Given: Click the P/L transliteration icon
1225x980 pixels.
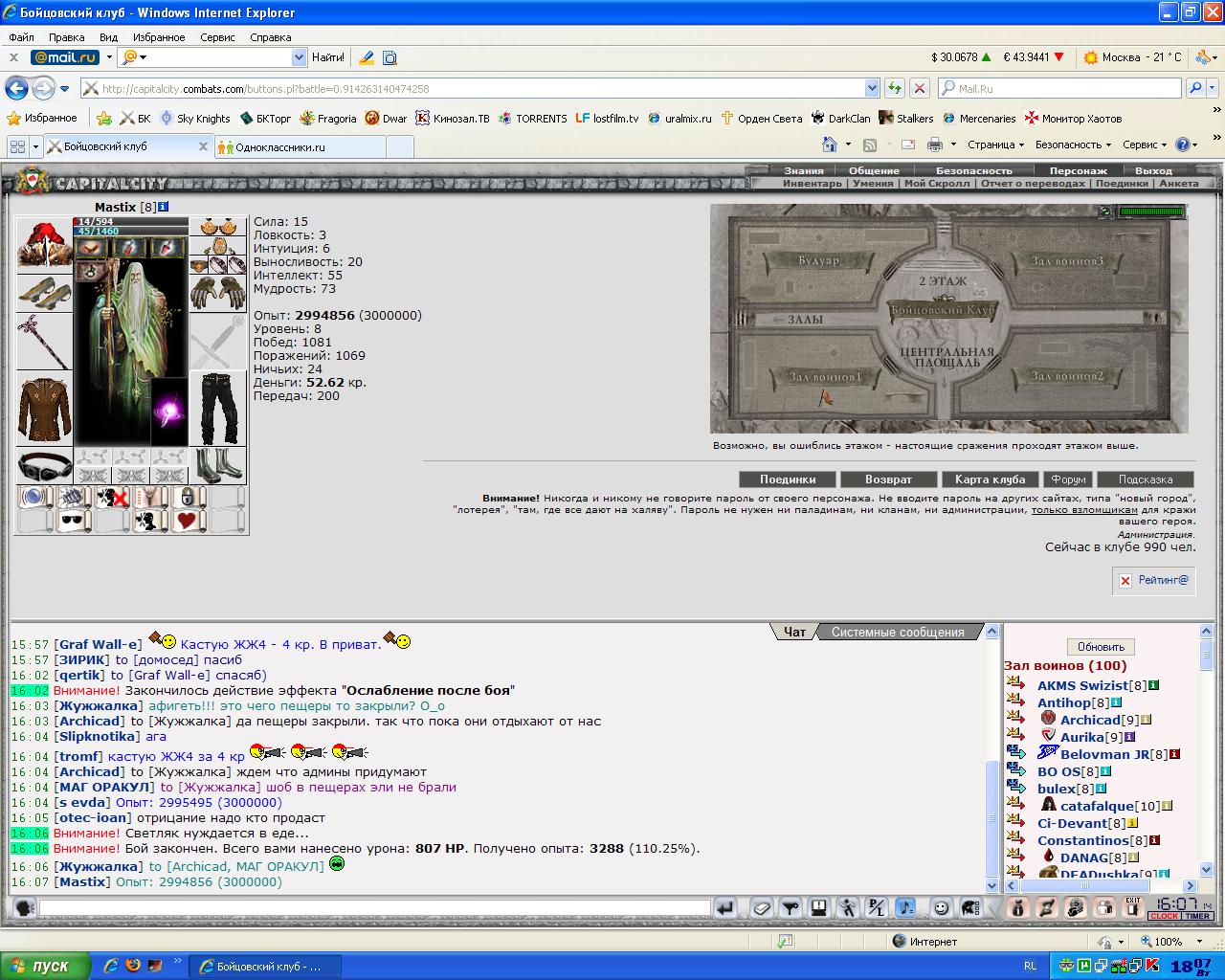Looking at the screenshot, I should pyautogui.click(x=877, y=907).
